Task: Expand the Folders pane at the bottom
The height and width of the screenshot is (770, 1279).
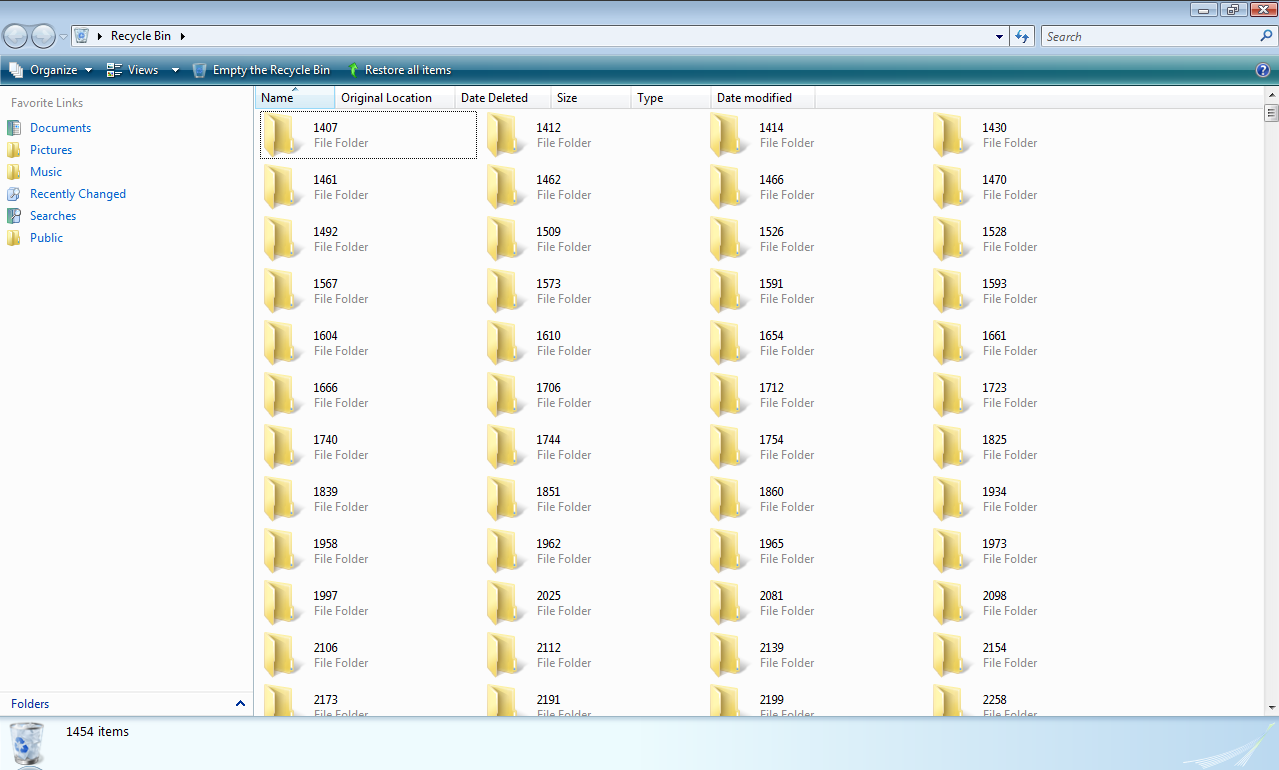Action: coord(239,703)
